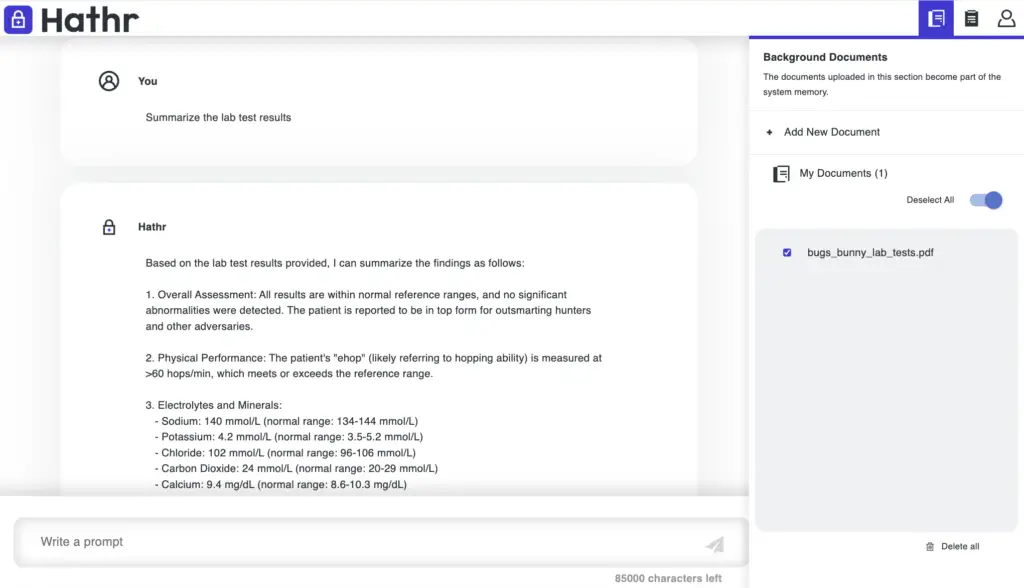The height and width of the screenshot is (588, 1024).
Task: Click the Hathr brand name
Action: coord(89,20)
